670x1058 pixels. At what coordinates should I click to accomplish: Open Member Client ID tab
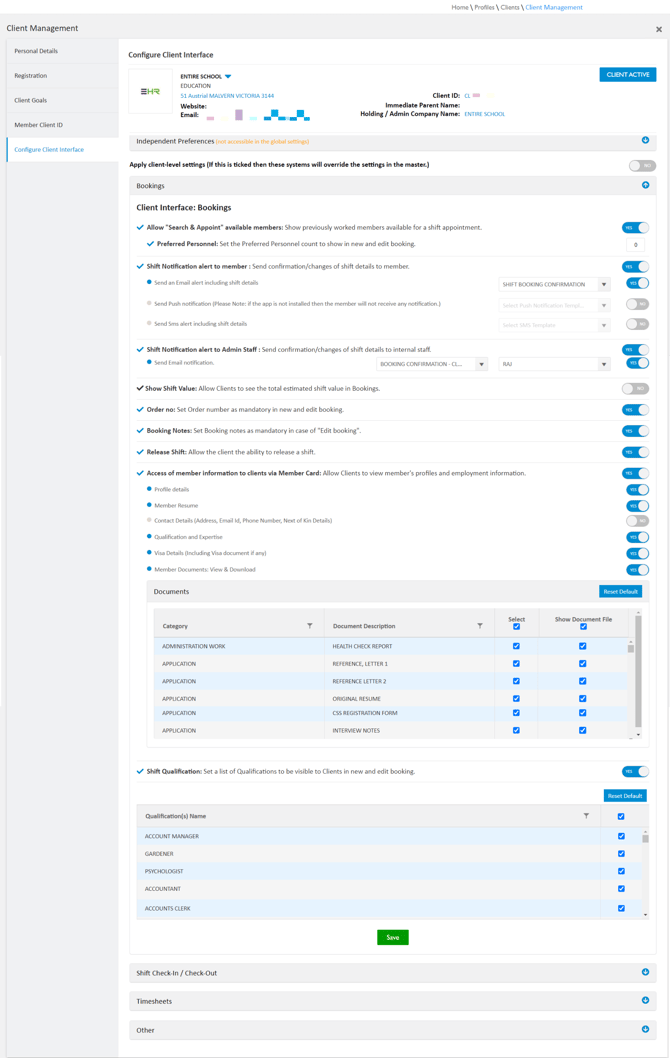[63, 125]
